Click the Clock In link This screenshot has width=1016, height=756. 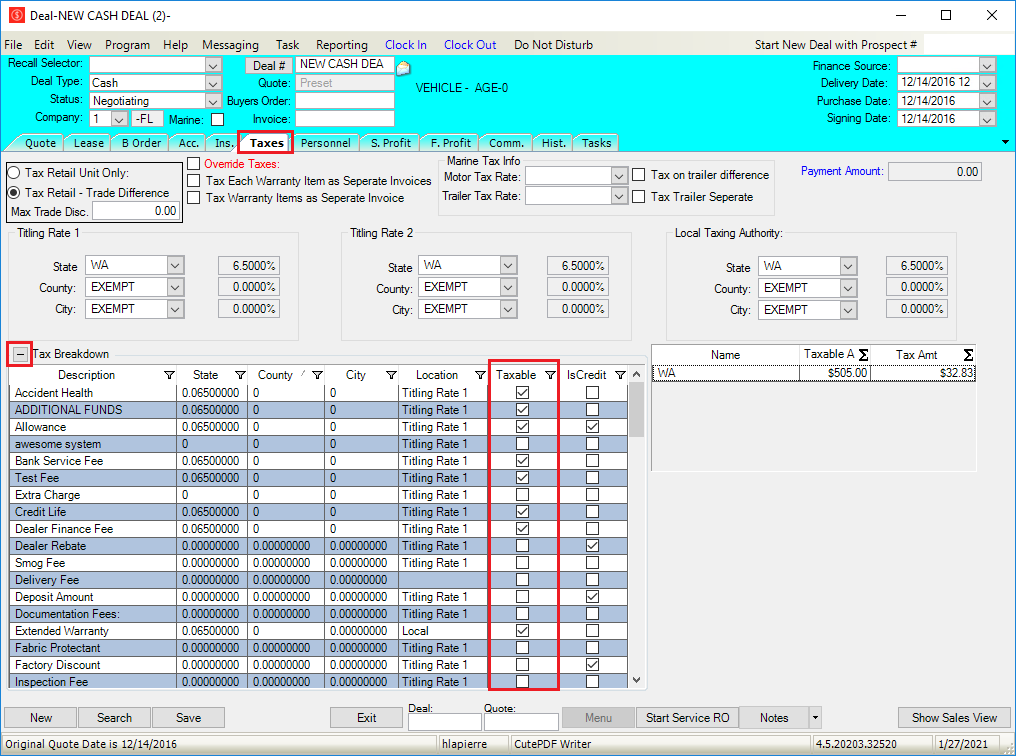coord(406,45)
